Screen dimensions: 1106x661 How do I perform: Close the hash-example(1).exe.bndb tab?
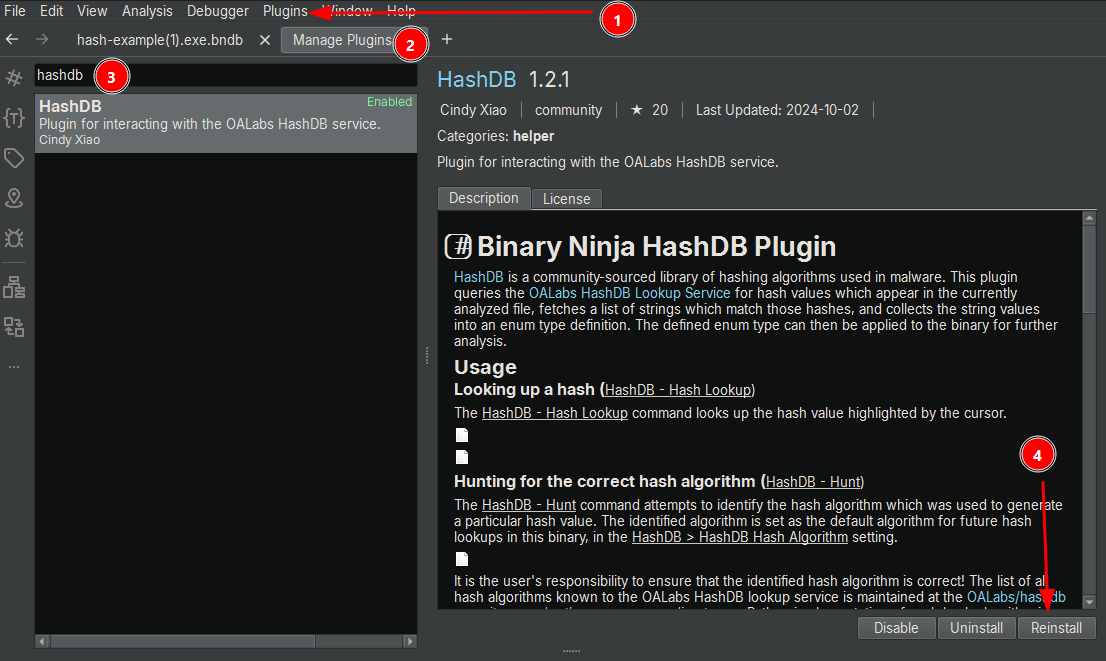point(265,40)
